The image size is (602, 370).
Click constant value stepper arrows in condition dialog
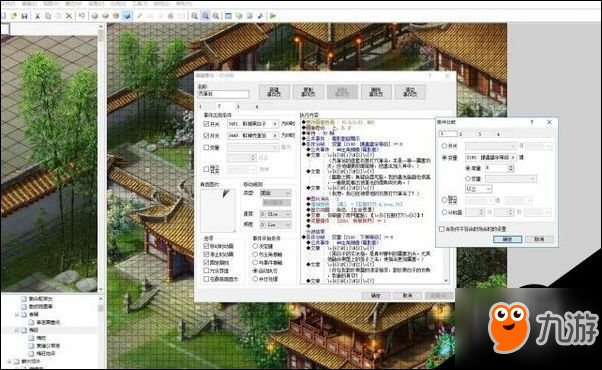(x=511, y=168)
